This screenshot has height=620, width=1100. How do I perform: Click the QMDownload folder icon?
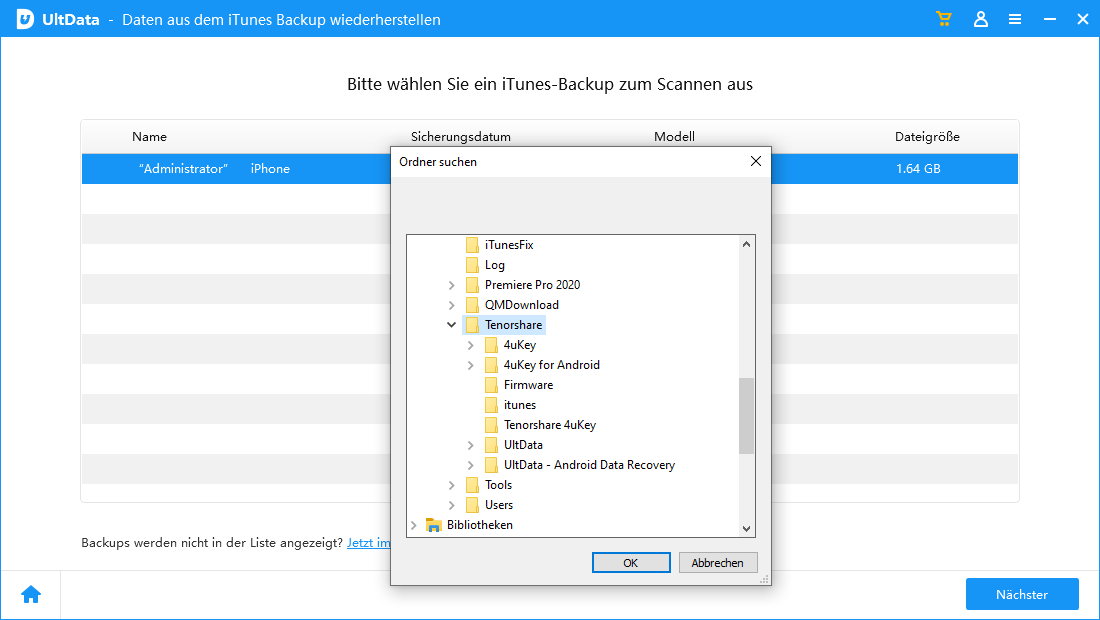(472, 305)
